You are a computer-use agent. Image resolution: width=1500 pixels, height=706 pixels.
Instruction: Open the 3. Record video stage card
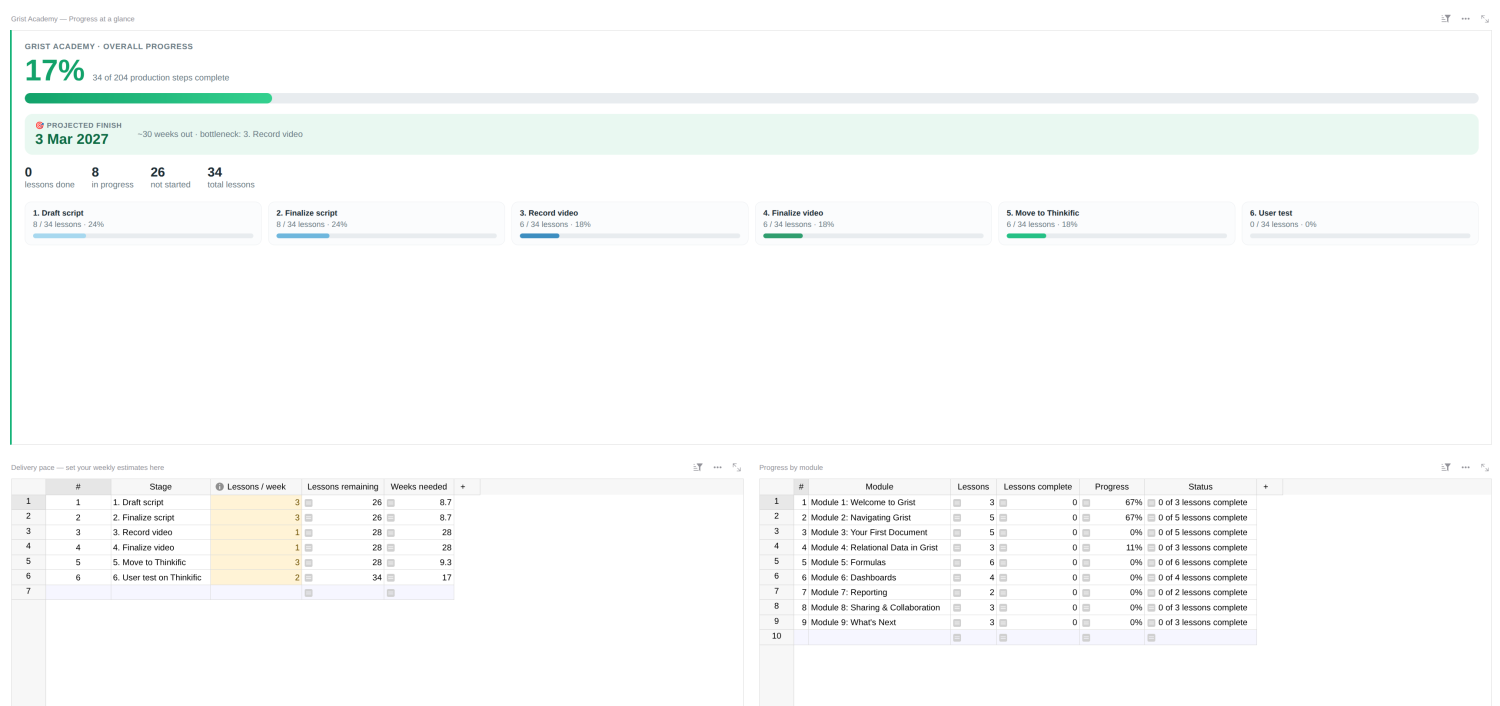[630, 224]
